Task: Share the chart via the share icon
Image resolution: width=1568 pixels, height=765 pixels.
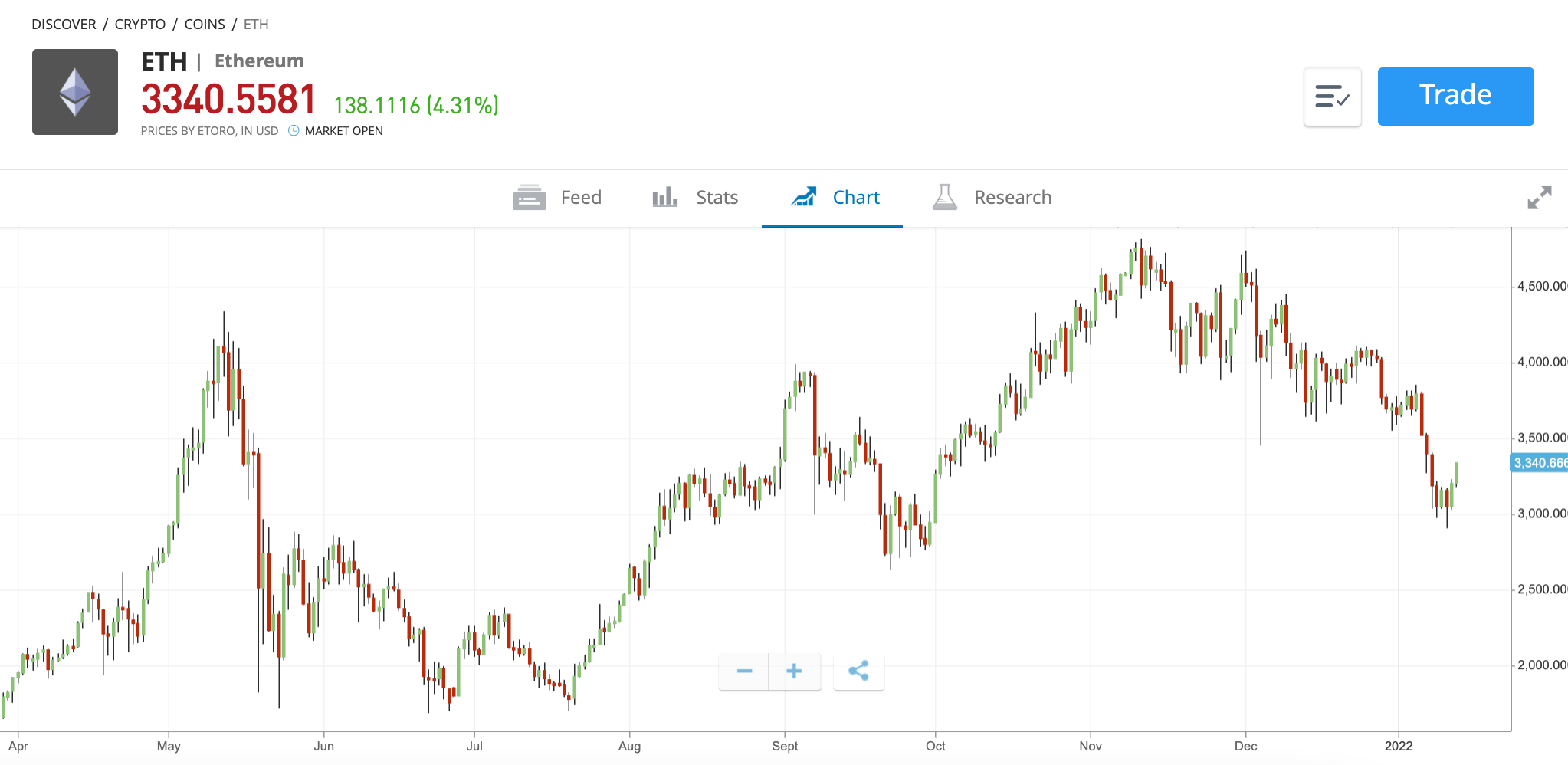Action: click(858, 671)
